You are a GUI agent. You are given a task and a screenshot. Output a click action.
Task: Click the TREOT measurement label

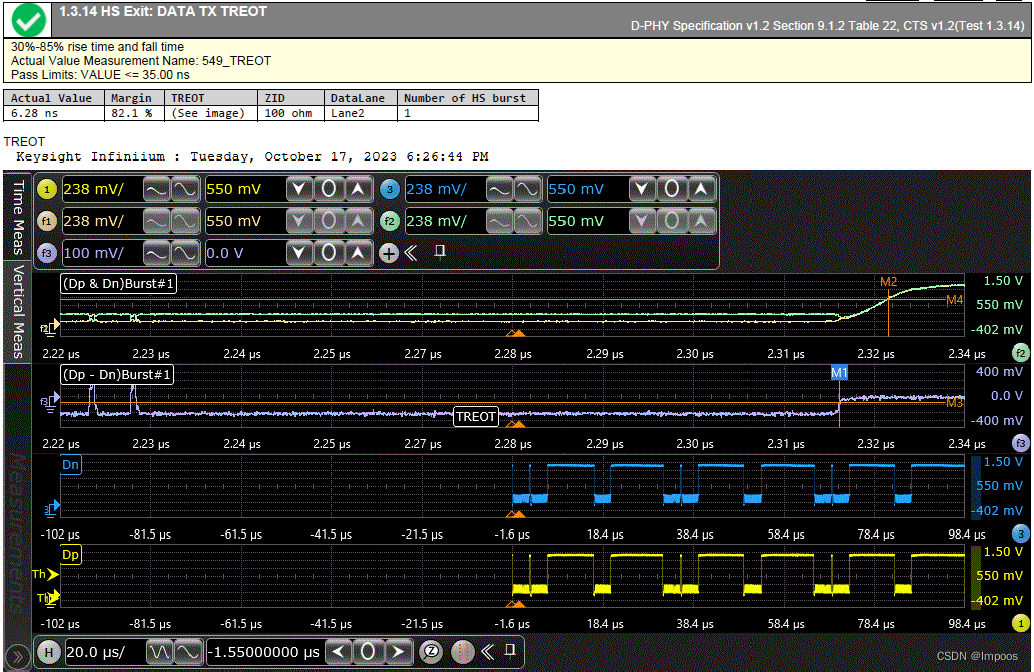tap(475, 417)
